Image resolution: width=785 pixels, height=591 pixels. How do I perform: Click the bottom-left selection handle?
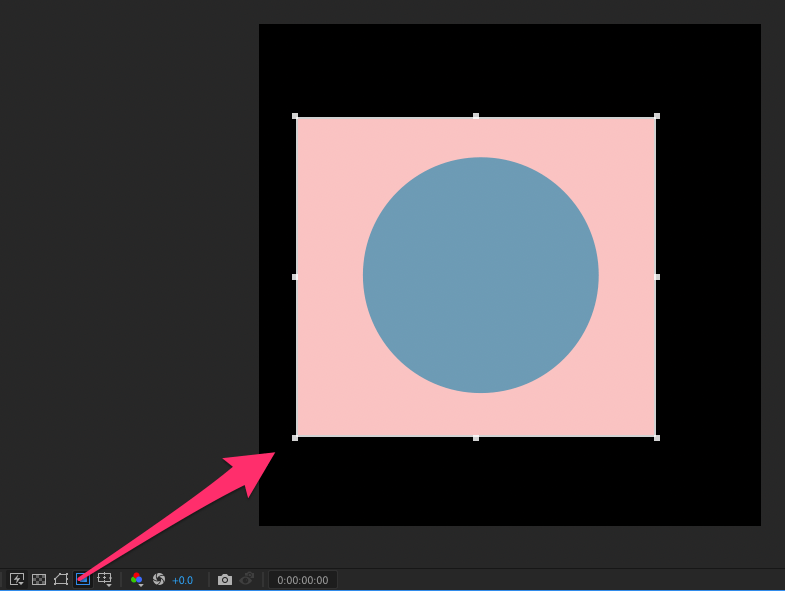pyautogui.click(x=295, y=438)
